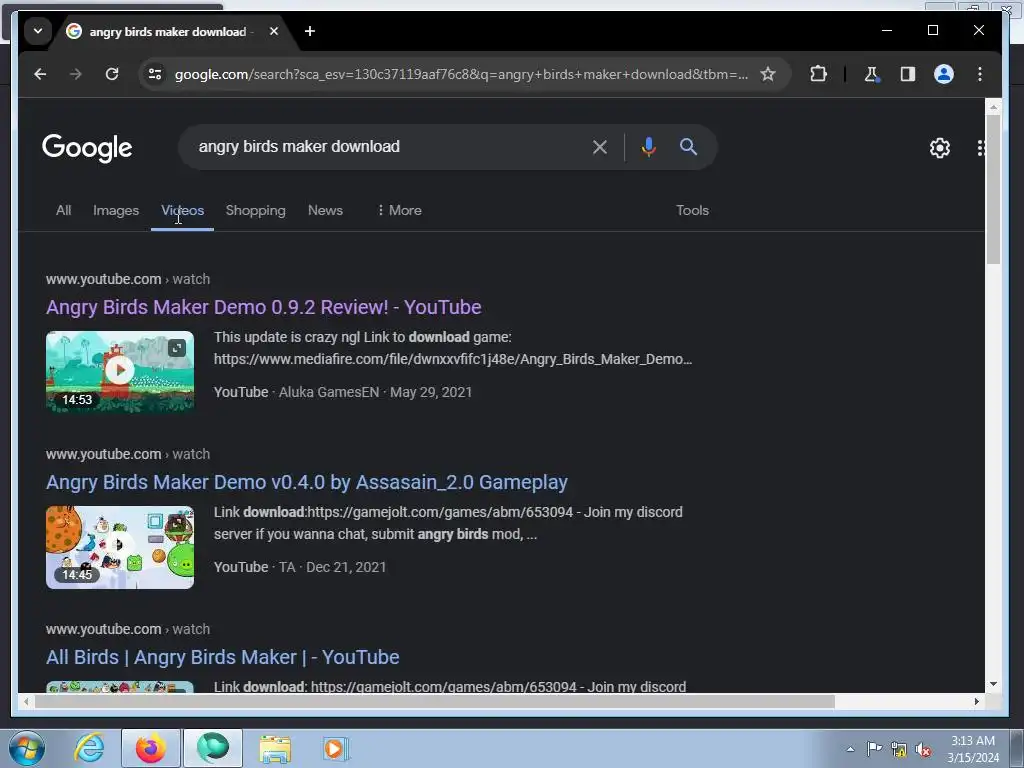This screenshot has height=768, width=1024.
Task: Click the scroll right arrow
Action: (976, 701)
